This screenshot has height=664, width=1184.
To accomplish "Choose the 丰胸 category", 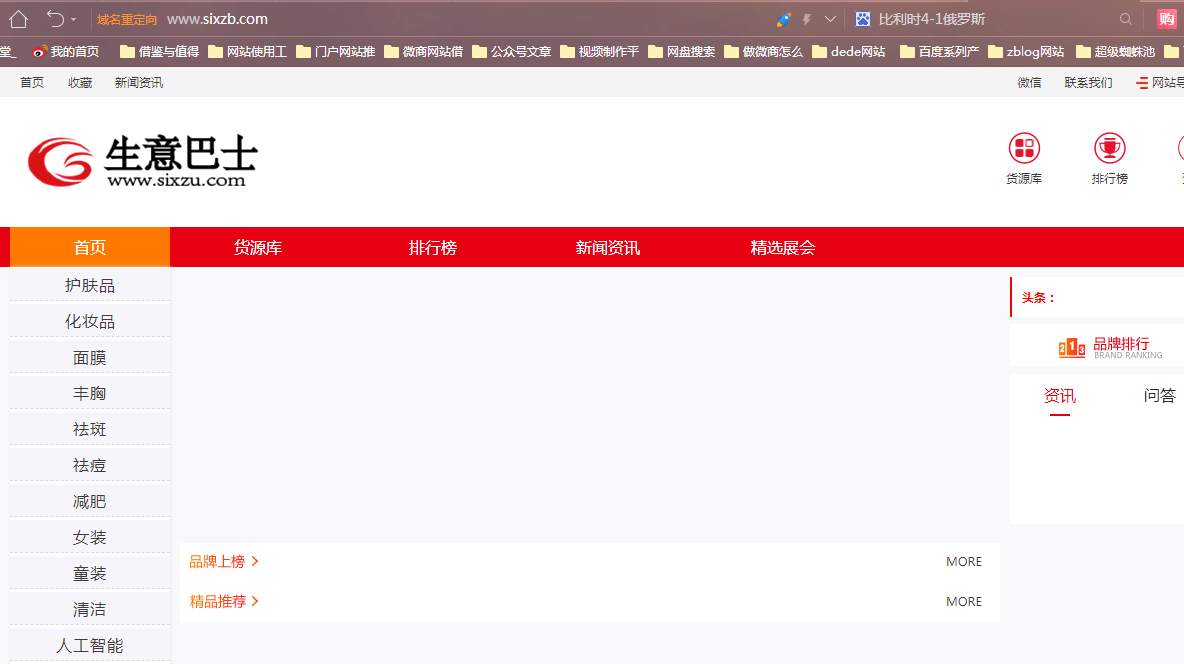I will click(90, 393).
